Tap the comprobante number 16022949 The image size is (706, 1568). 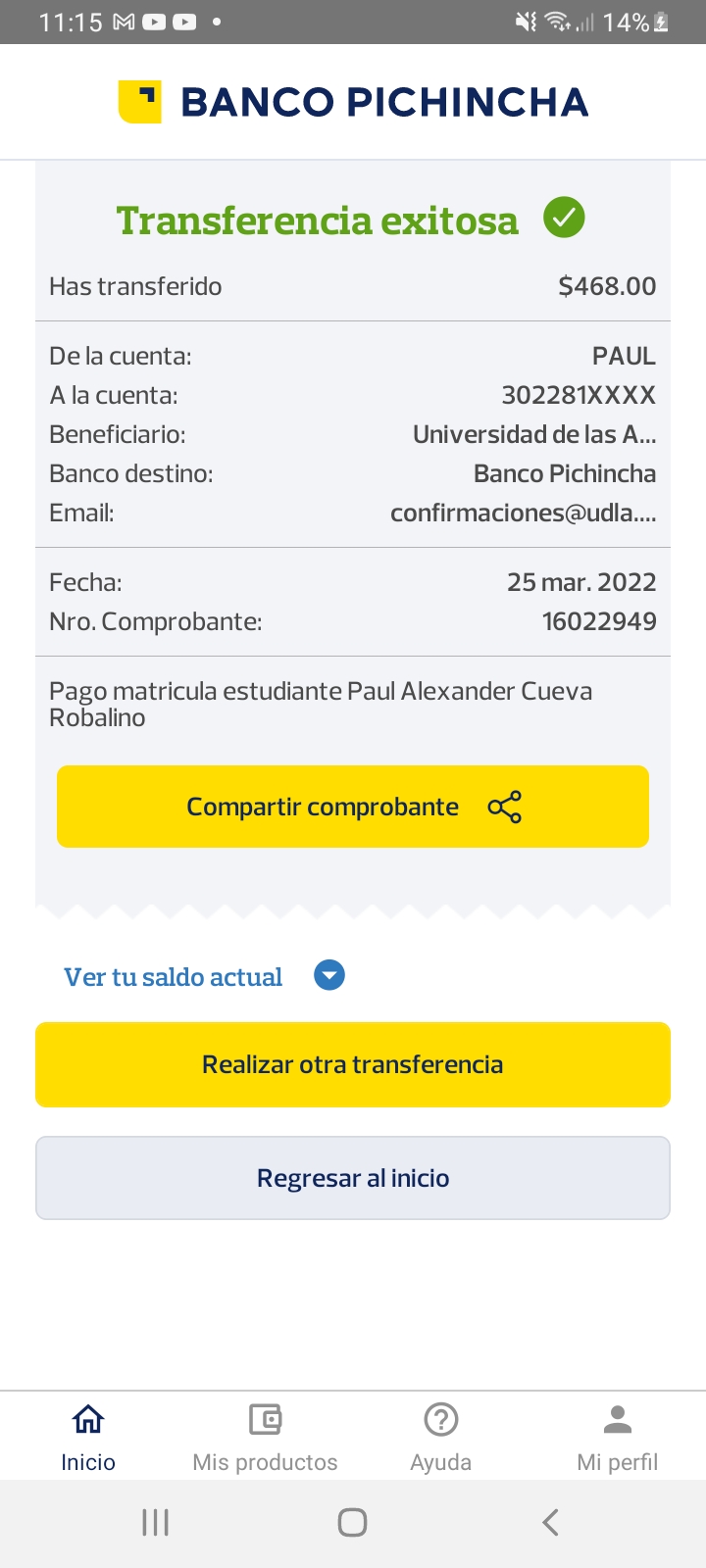(x=599, y=621)
